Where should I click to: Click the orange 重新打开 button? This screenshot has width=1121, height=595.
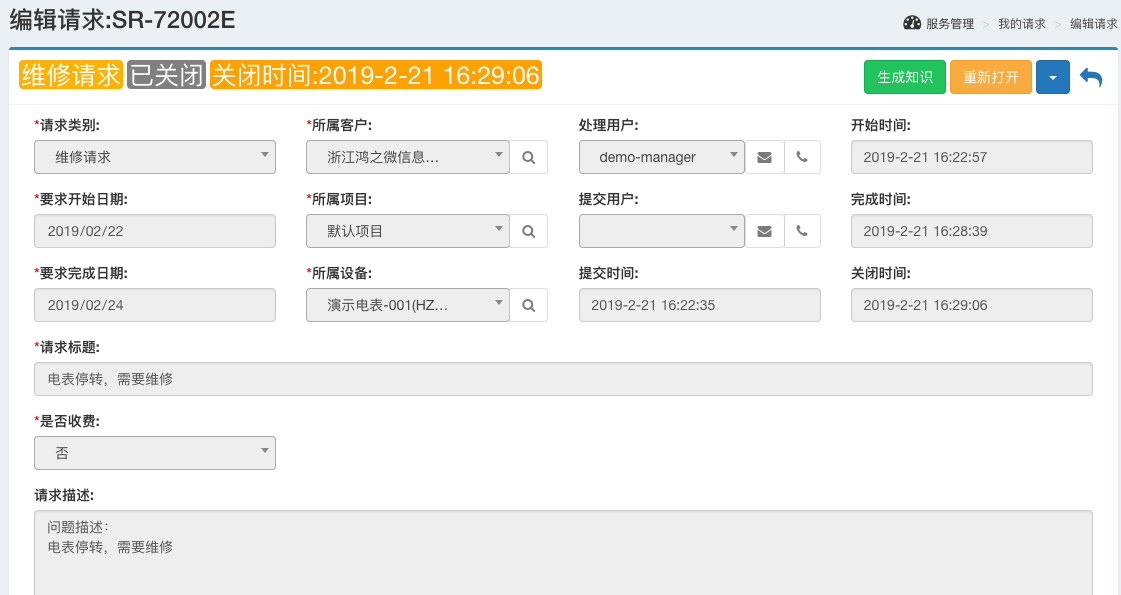(x=990, y=77)
